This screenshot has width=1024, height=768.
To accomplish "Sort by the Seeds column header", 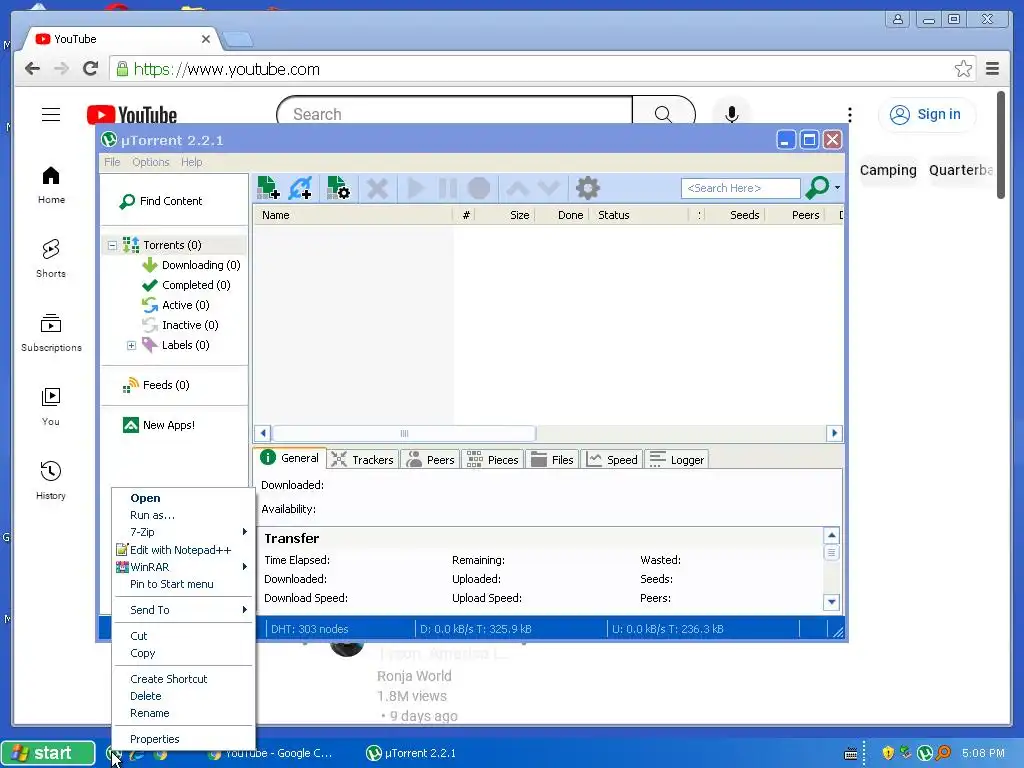I will click(x=735, y=215).
